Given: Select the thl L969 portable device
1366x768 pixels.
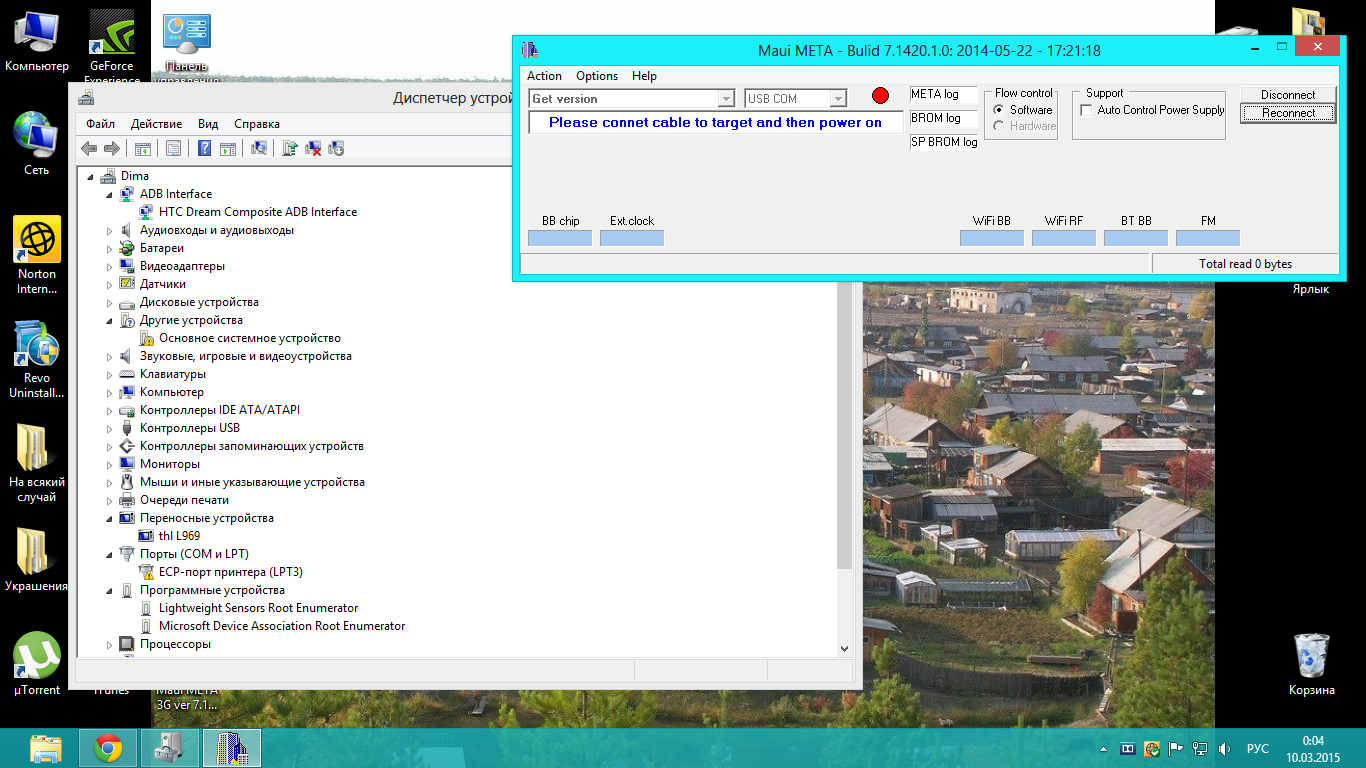Looking at the screenshot, I should (179, 536).
